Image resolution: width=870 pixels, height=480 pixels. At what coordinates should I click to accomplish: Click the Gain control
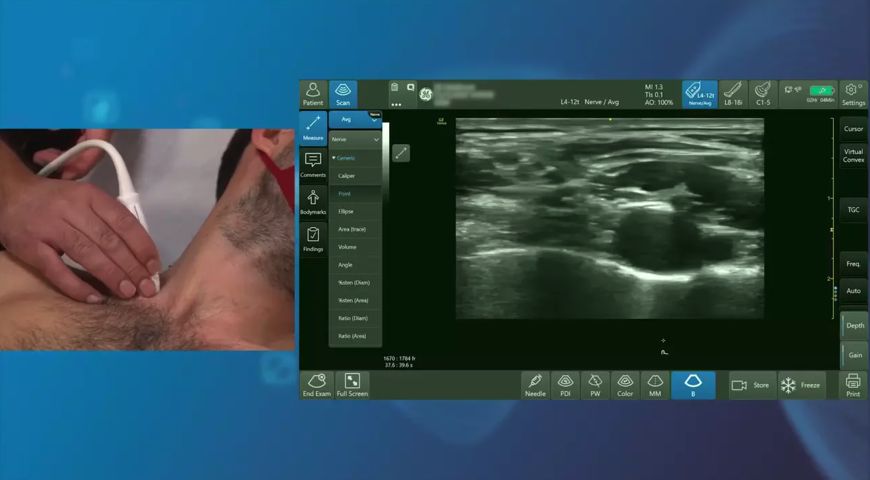pos(854,355)
